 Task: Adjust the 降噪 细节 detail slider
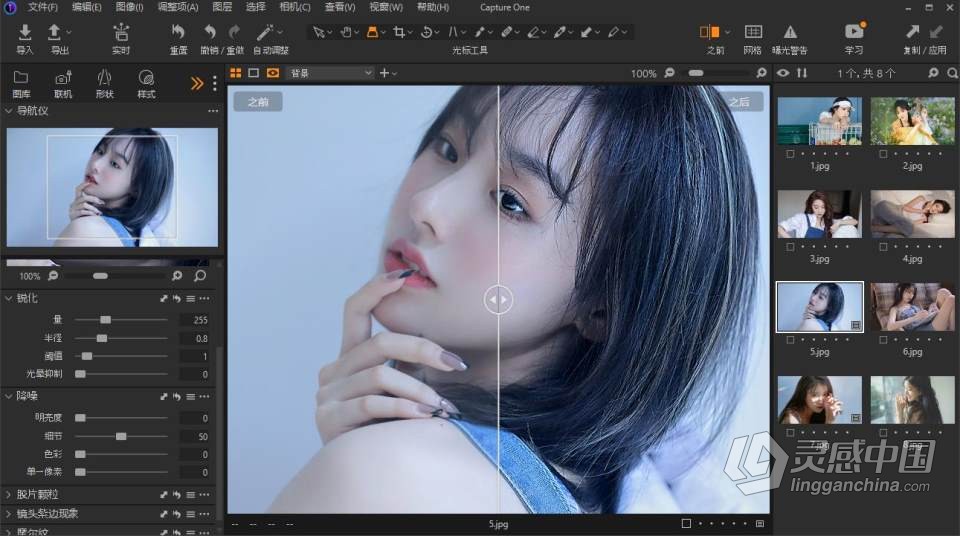[x=121, y=436]
